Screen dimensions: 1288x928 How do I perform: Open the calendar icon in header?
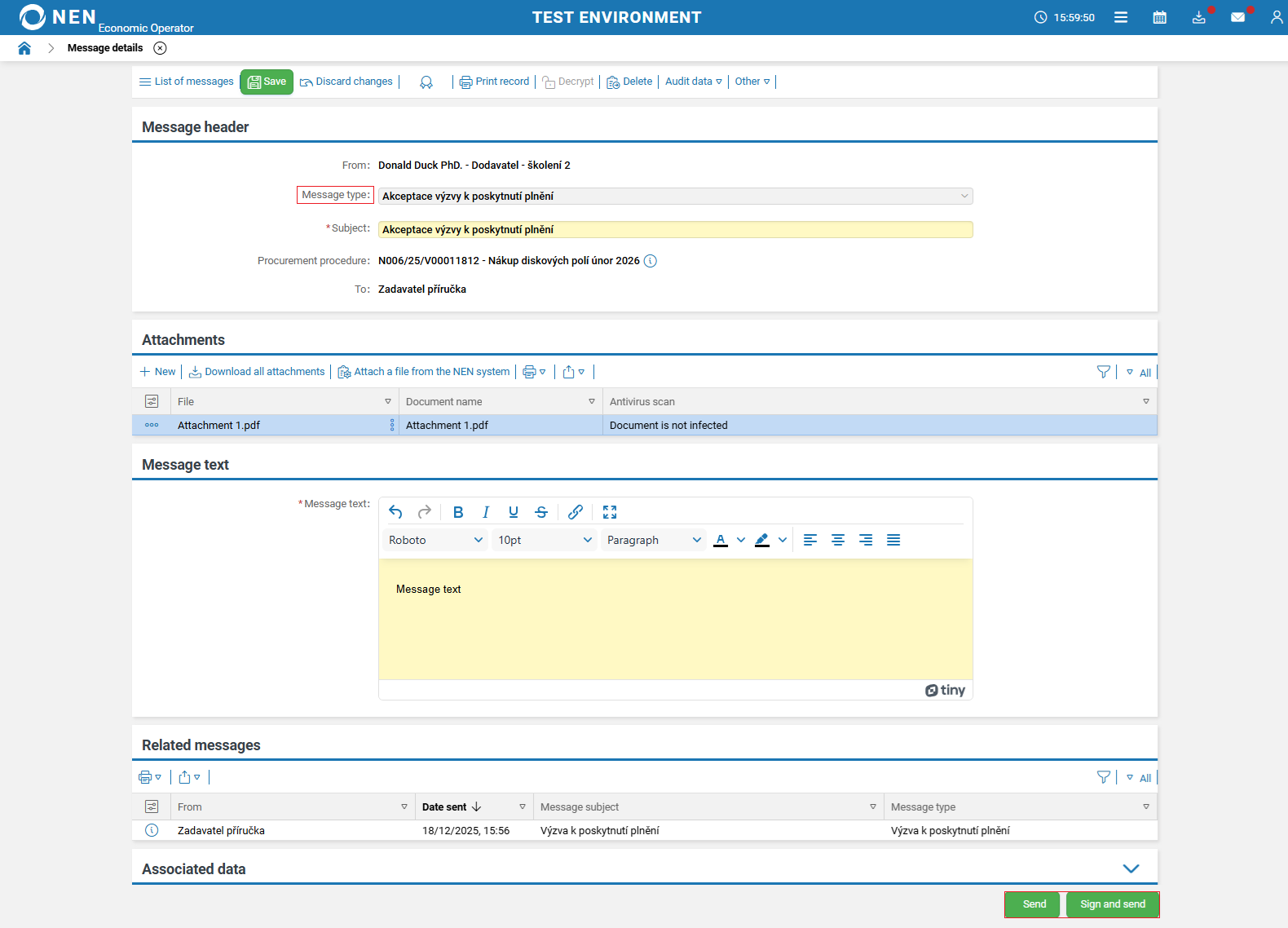[x=1159, y=17]
